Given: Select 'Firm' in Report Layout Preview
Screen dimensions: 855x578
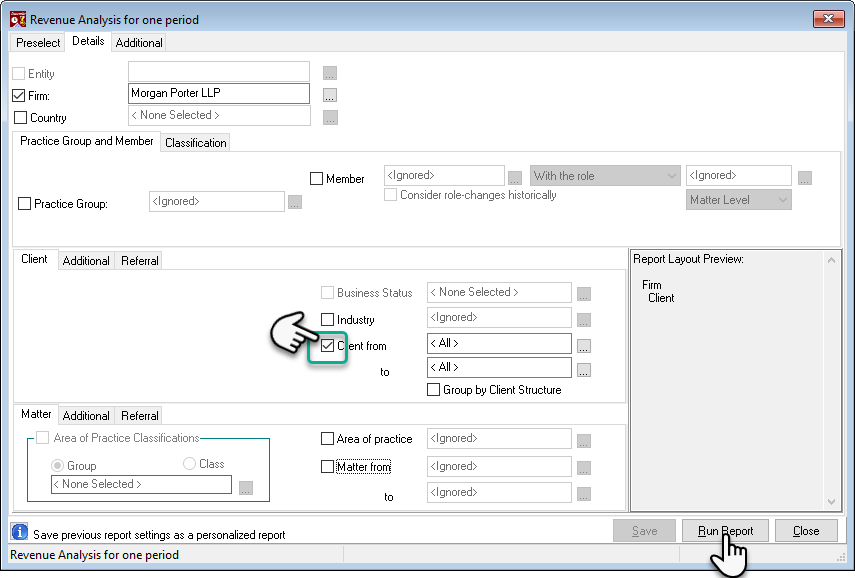Looking at the screenshot, I should point(652,285).
